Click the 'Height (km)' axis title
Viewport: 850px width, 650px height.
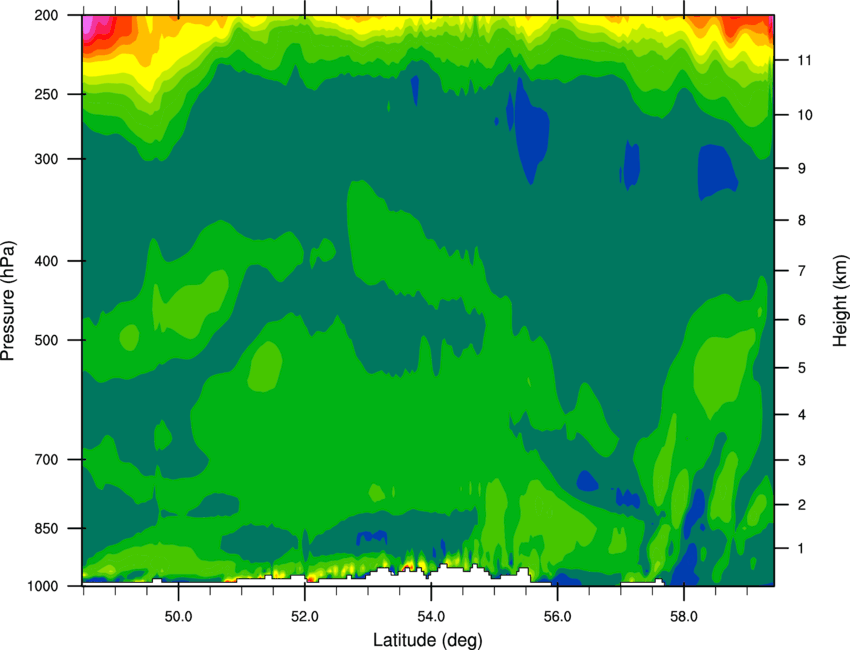(840, 300)
